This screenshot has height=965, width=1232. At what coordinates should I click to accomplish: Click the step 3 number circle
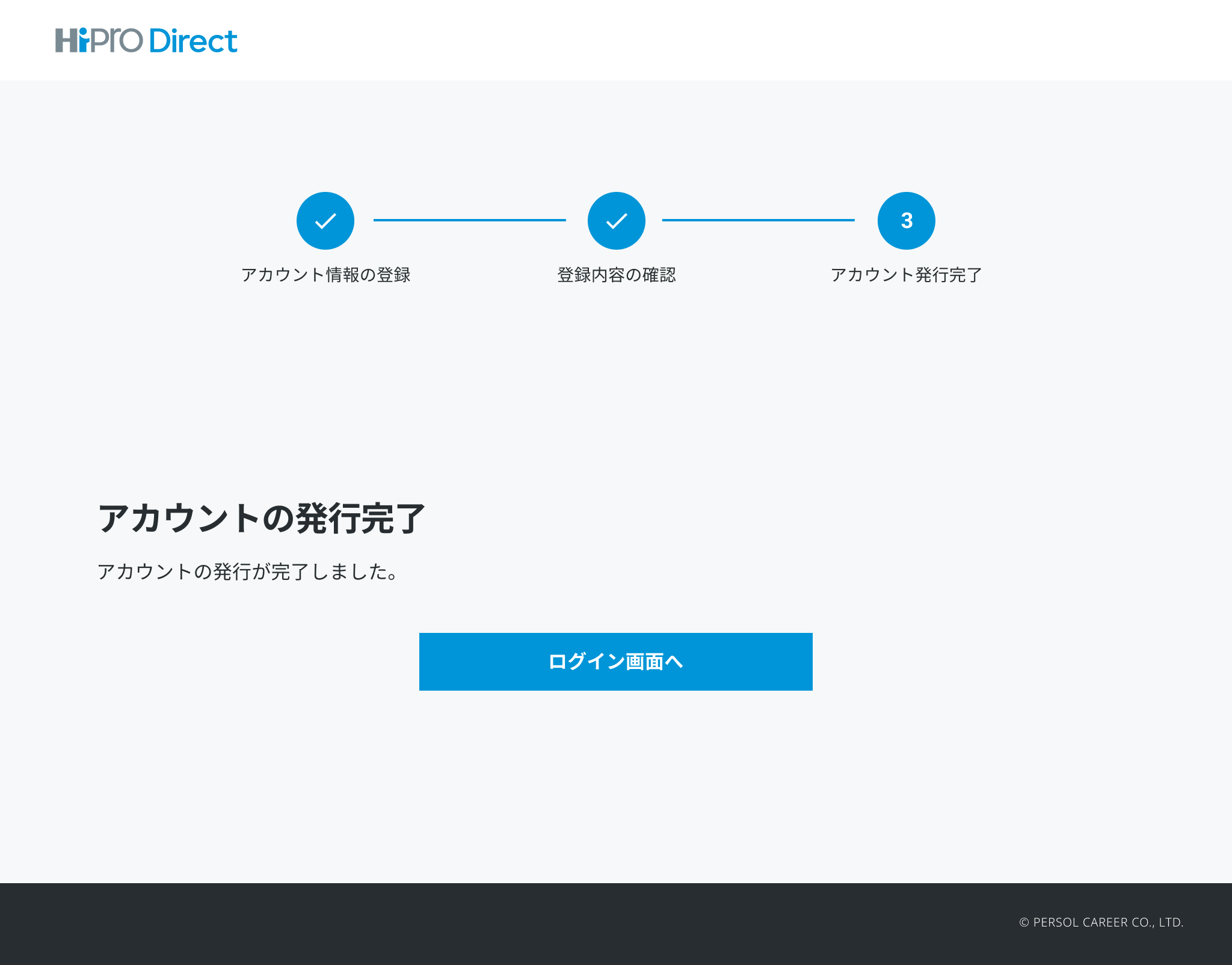[906, 221]
